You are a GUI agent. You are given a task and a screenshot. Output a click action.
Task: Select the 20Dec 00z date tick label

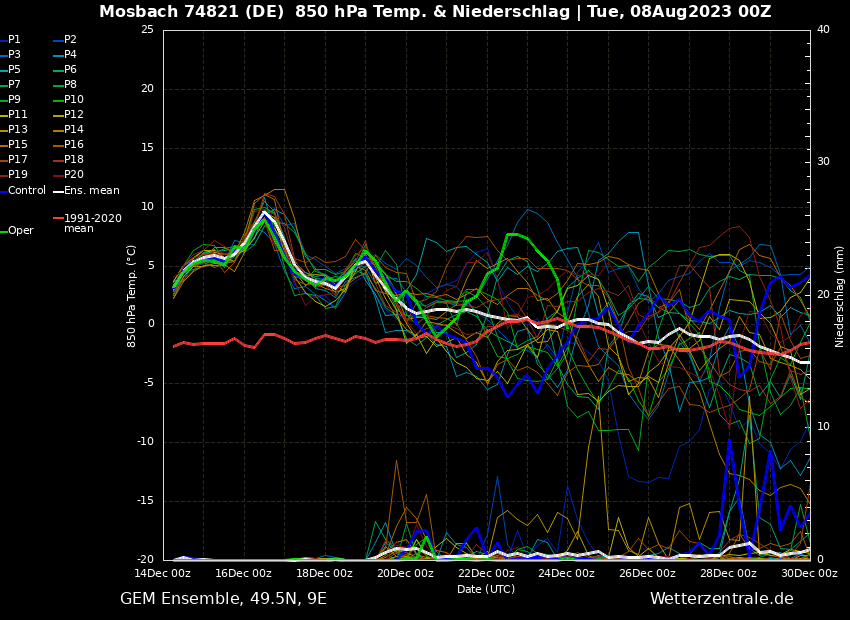(x=405, y=574)
